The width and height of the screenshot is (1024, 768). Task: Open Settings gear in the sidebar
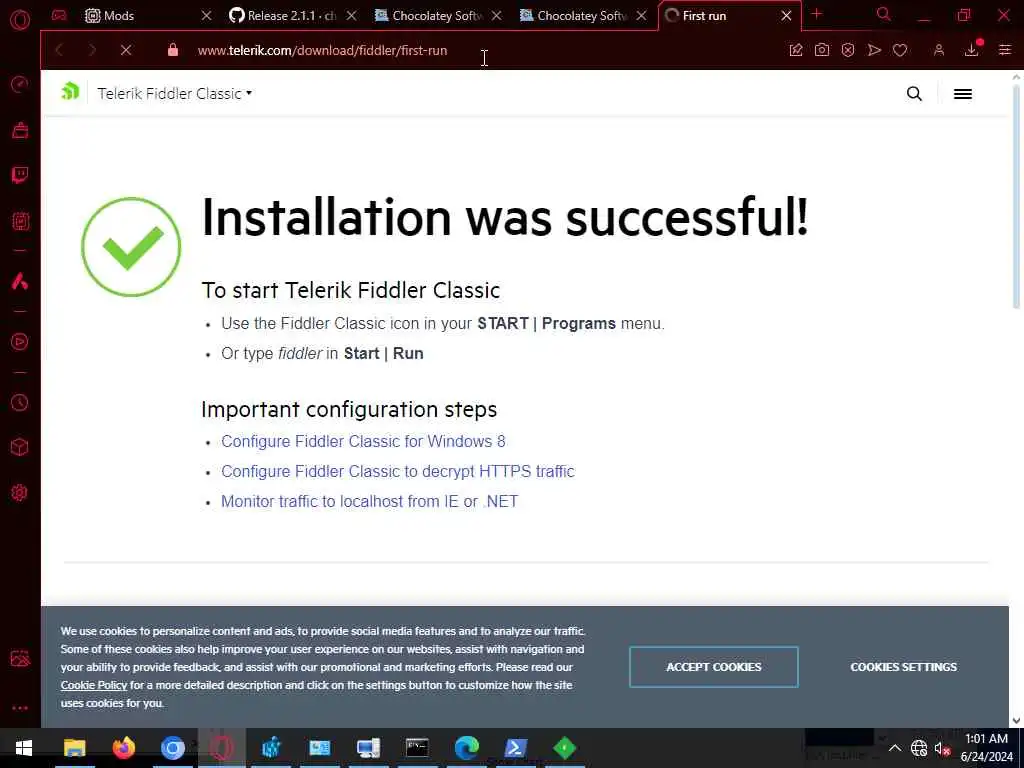tap(20, 492)
